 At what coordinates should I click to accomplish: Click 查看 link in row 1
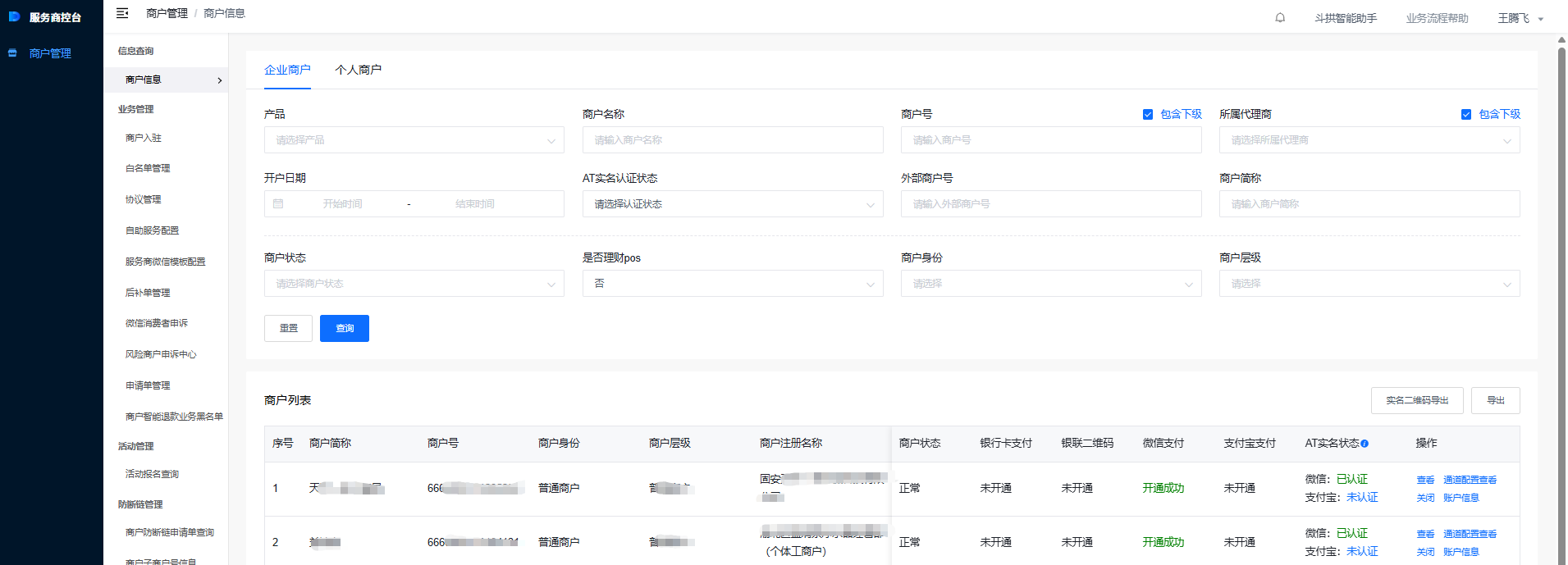tap(1425, 480)
